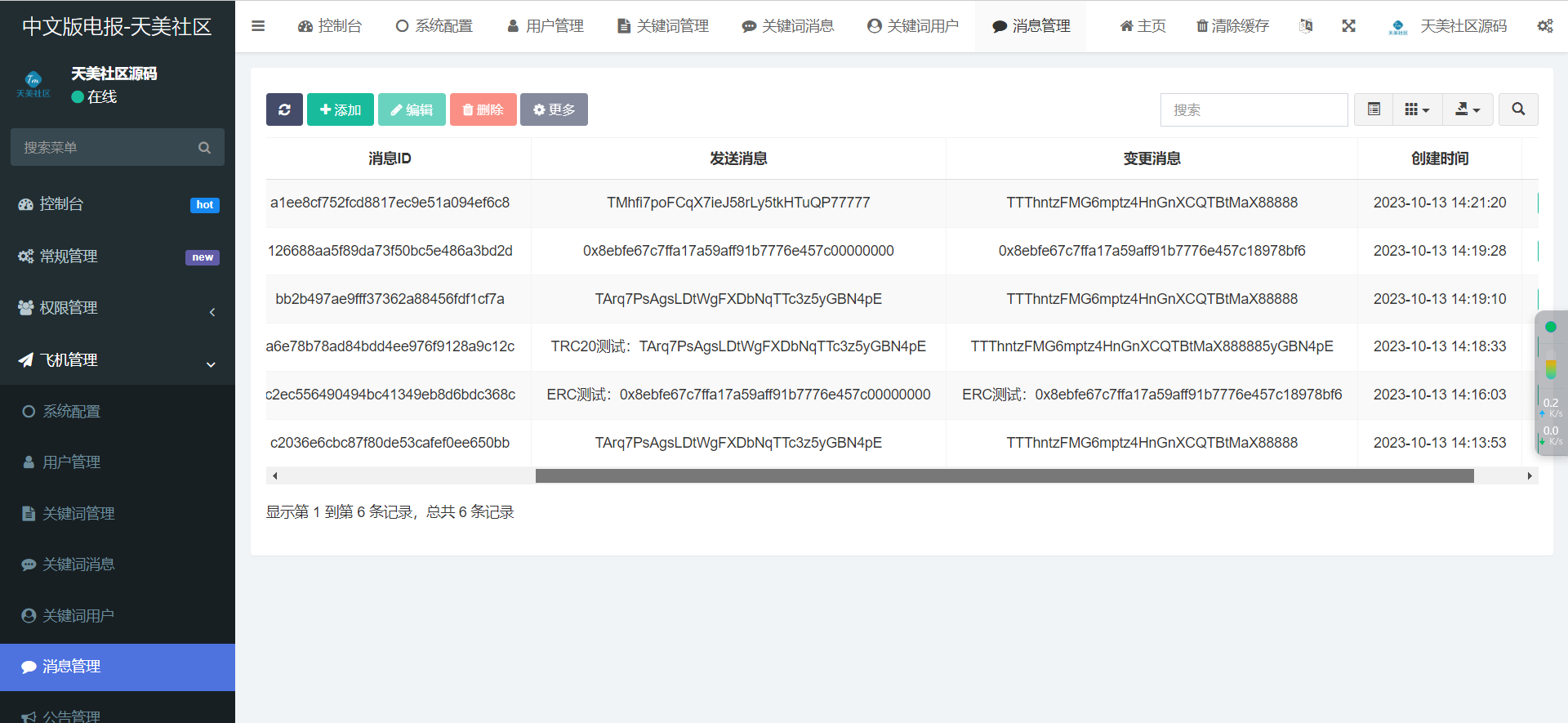Switch to the 关键词用户 top tab
Screen dimensions: 1568x723
click(x=912, y=26)
